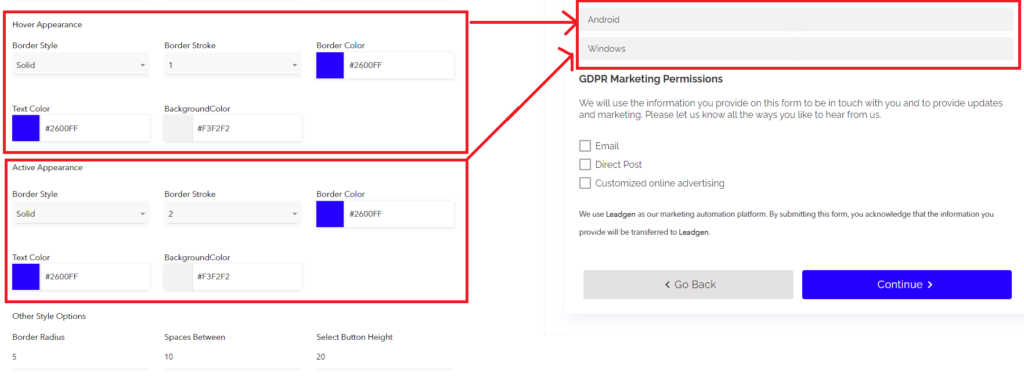Click the Hover Appearance BackgroundColor gray swatch
The height and width of the screenshot is (377, 1024).
(x=178, y=128)
